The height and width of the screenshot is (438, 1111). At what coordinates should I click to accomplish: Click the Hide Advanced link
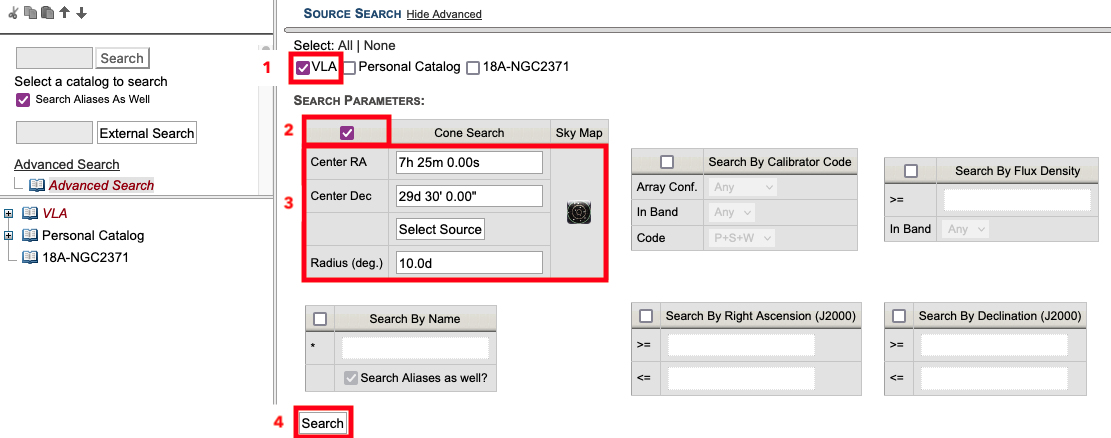coord(443,14)
